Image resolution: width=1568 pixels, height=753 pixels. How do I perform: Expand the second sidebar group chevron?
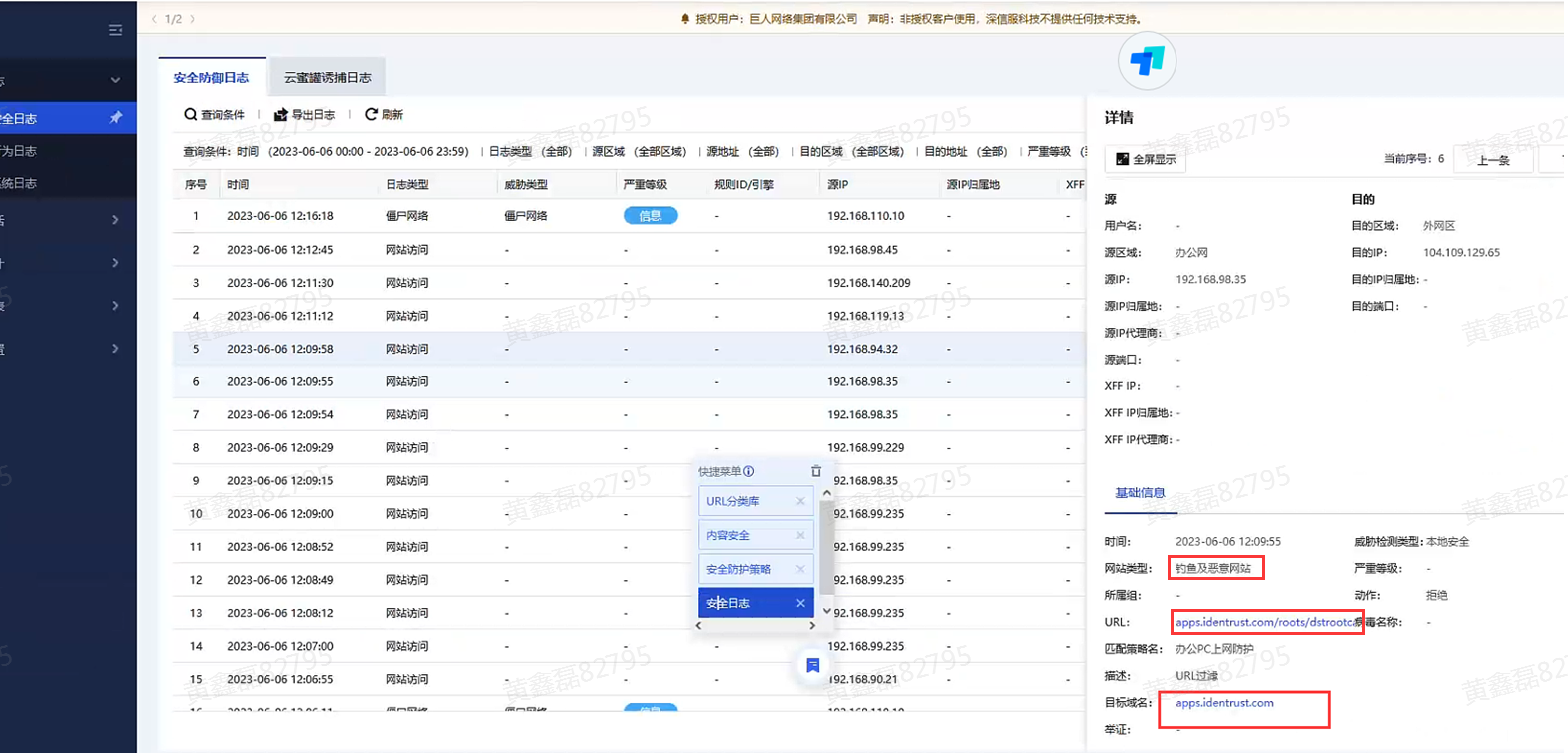coord(115,220)
